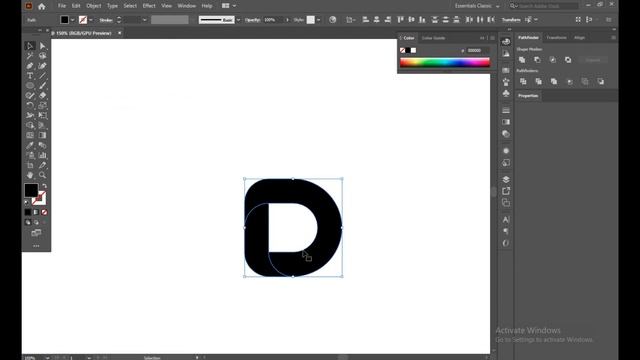This screenshot has height=360, width=640.
Task: Open the Layers panel from the dock
Action: (x=506, y=180)
